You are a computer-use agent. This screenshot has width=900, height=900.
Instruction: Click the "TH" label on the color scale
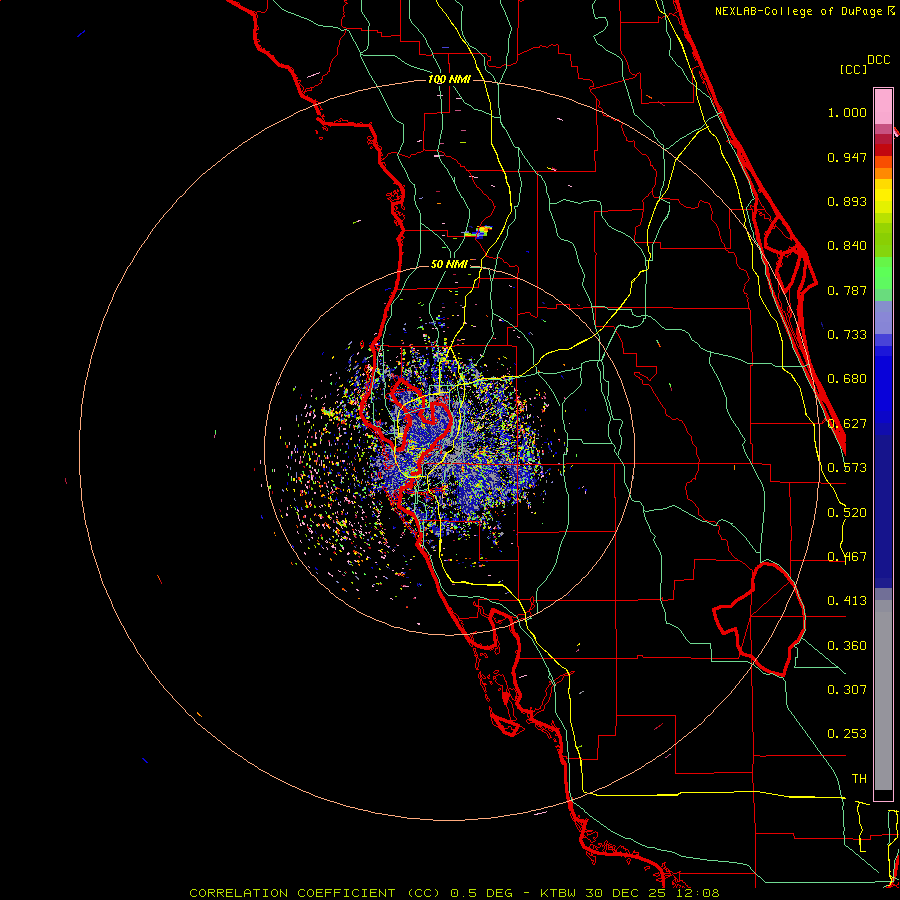point(859,779)
